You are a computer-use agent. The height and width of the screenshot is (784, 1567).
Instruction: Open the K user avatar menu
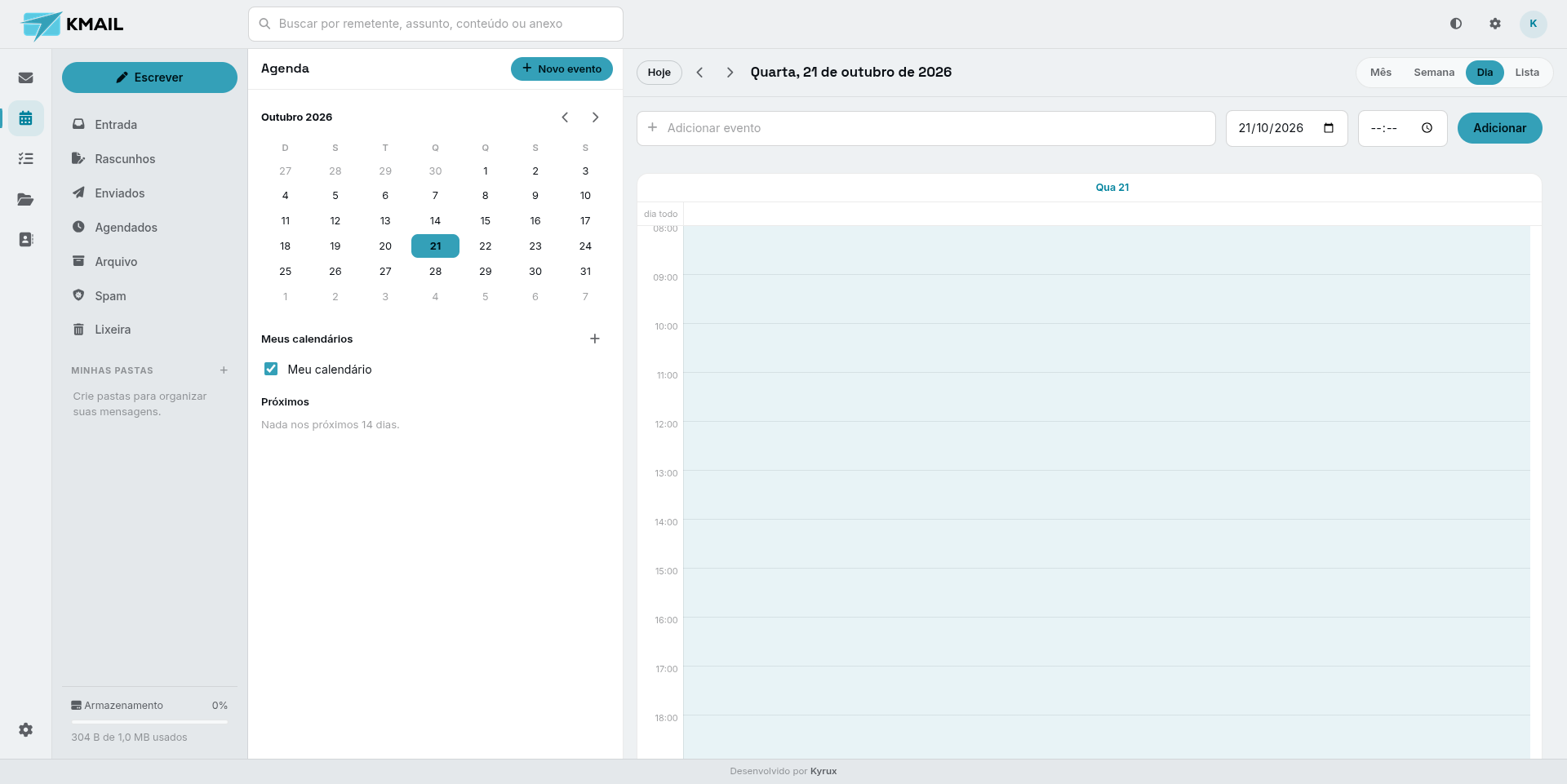(1534, 24)
